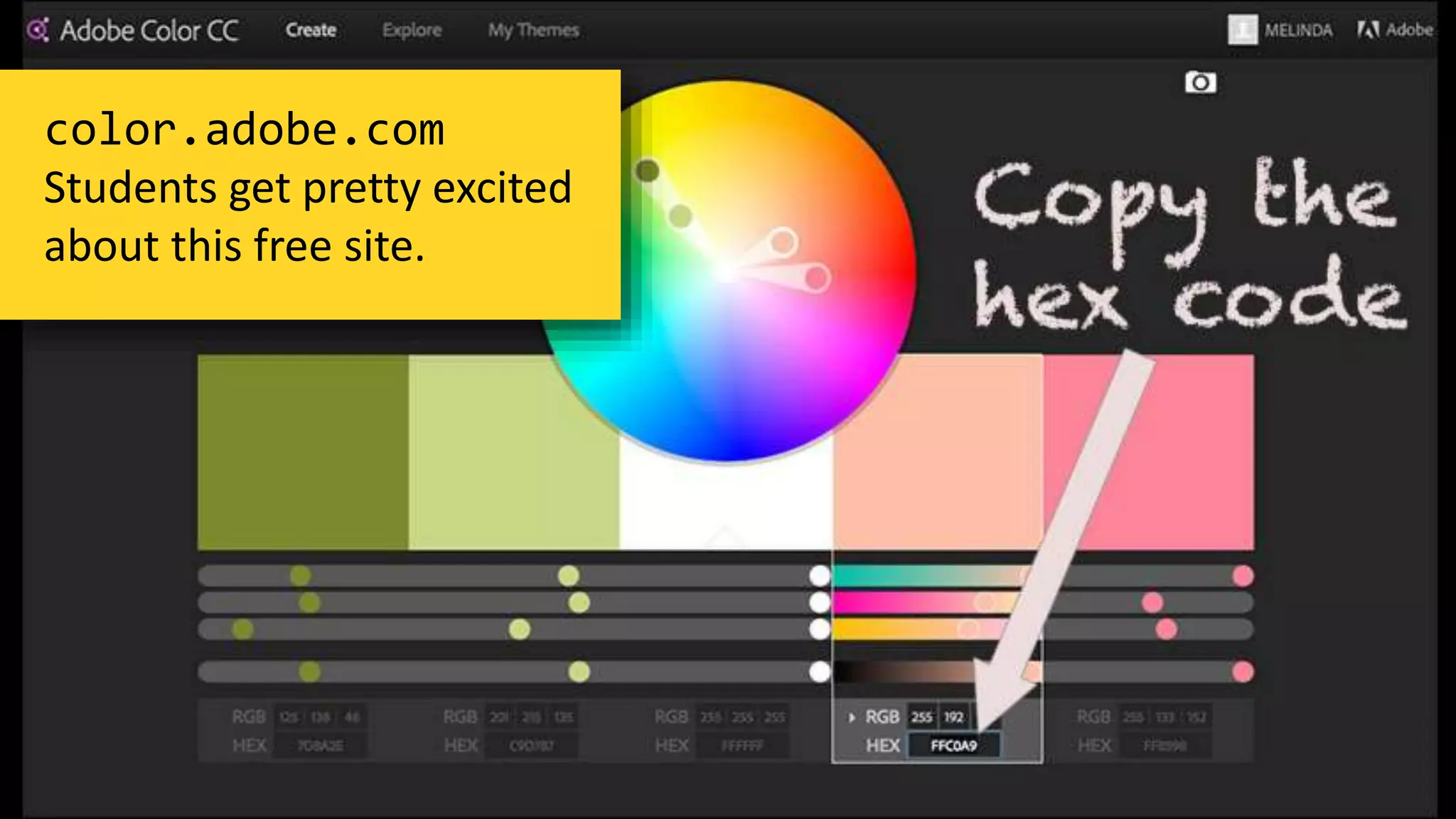Image resolution: width=1456 pixels, height=819 pixels.
Task: Click the HEX field showing FFC0A9
Action: (954, 746)
